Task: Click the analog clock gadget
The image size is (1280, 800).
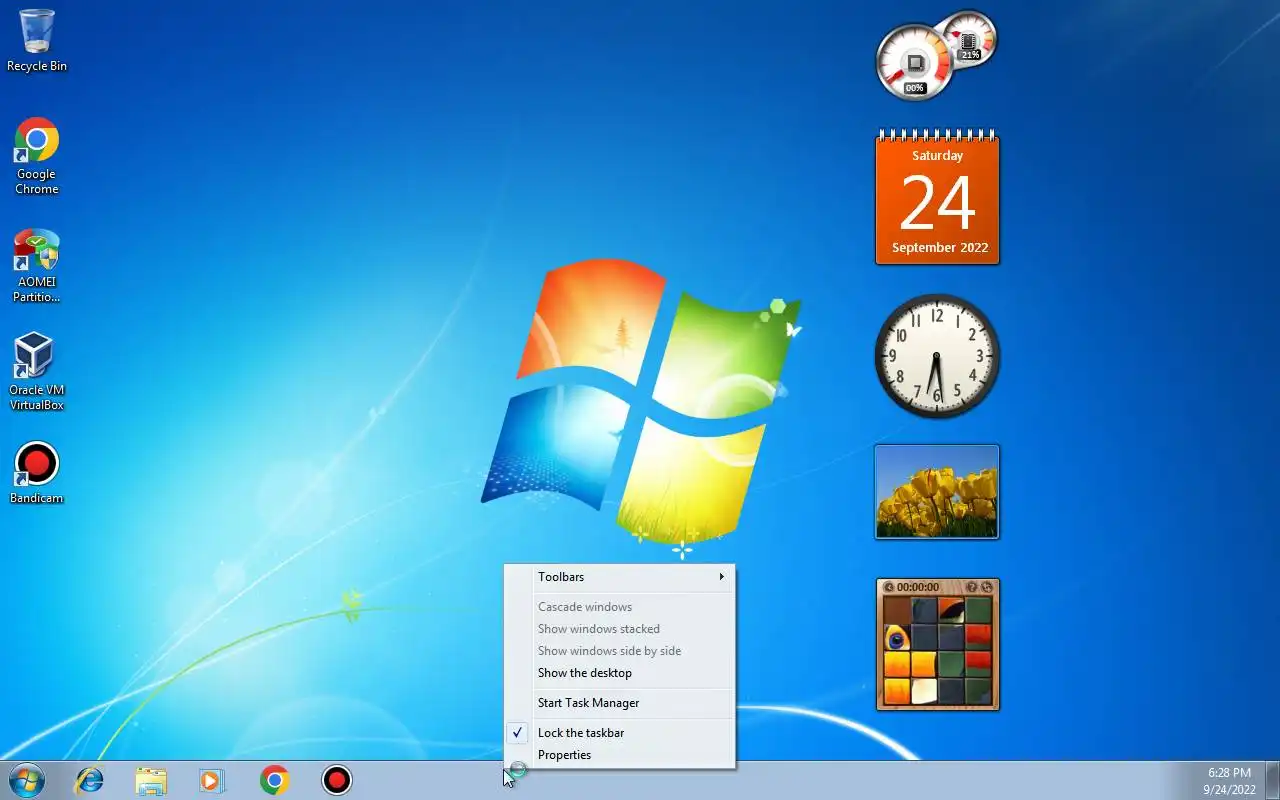Action: click(x=937, y=356)
